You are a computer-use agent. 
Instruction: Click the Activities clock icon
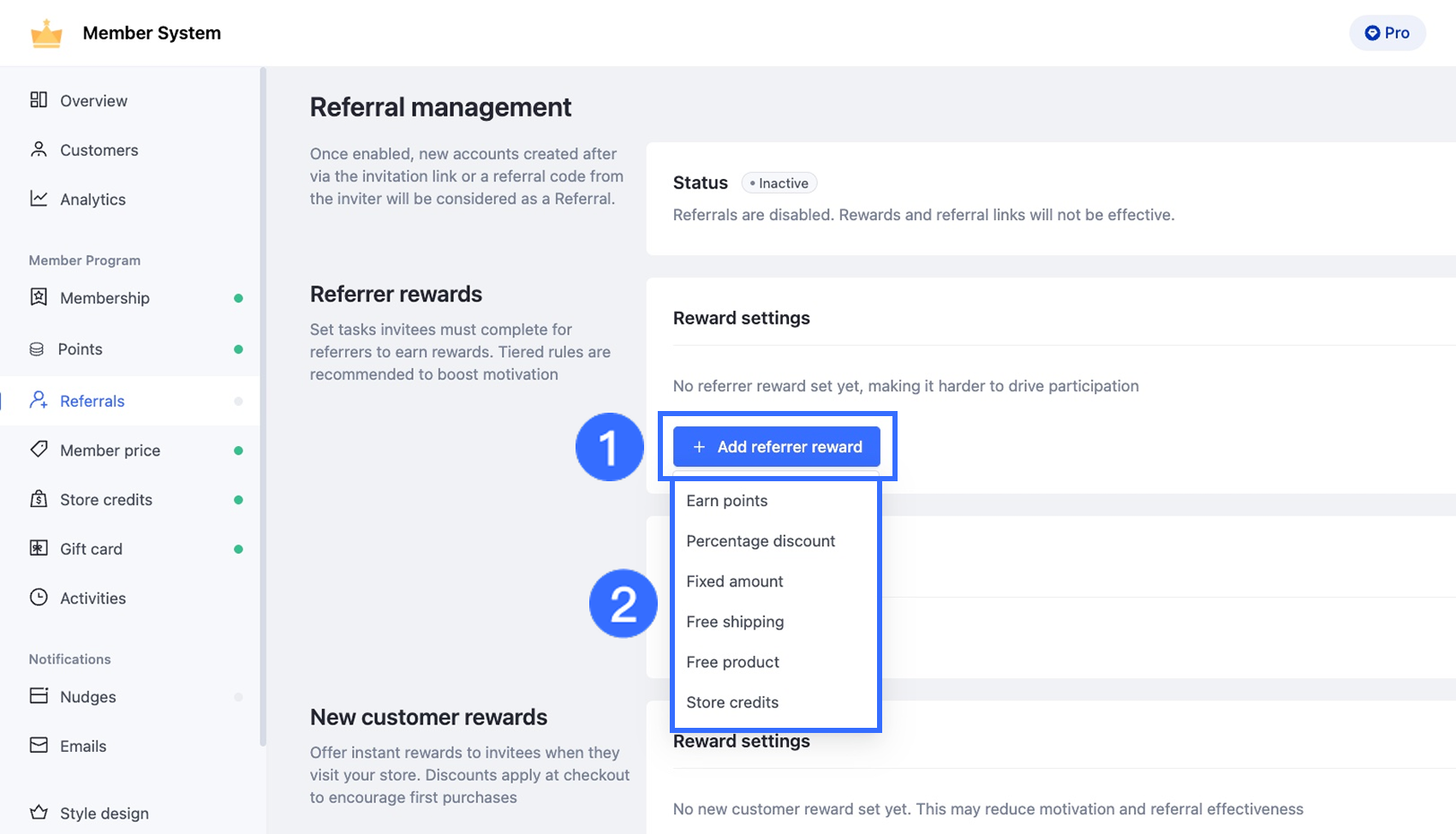pyautogui.click(x=39, y=598)
